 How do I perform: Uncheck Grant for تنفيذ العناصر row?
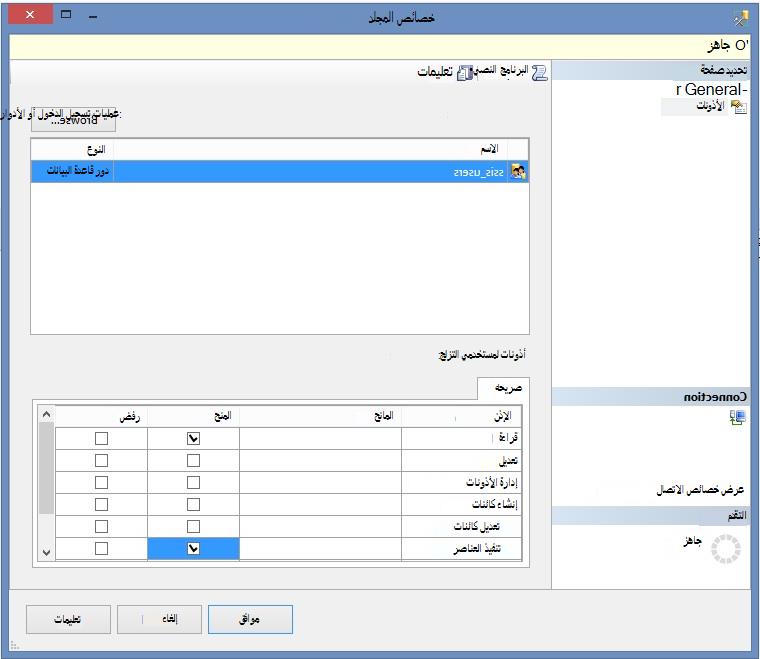(x=193, y=549)
